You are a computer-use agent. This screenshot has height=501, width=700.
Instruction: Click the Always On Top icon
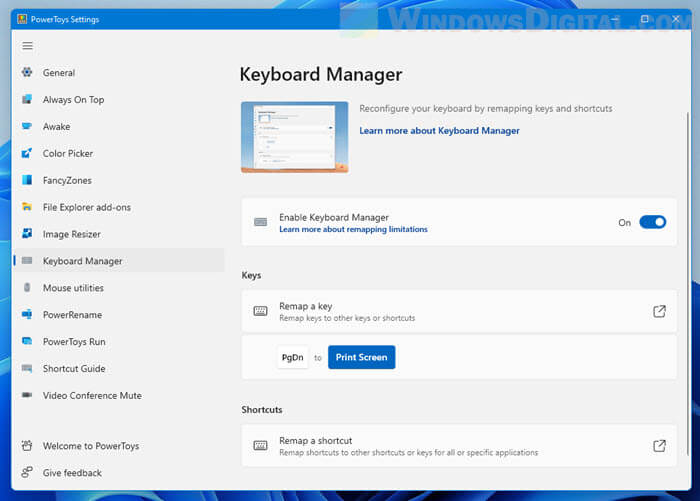click(x=27, y=99)
